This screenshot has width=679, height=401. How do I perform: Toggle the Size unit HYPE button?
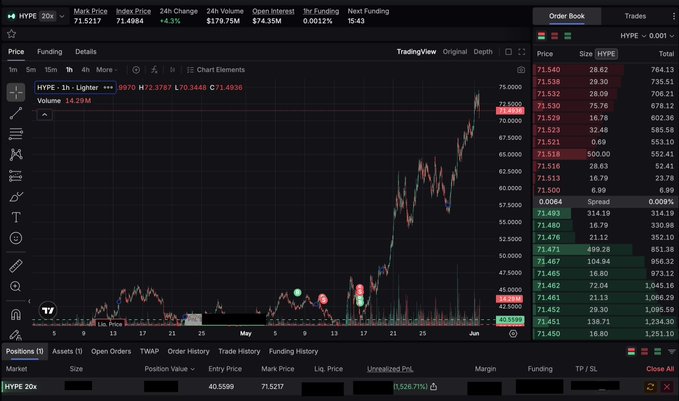(x=606, y=54)
